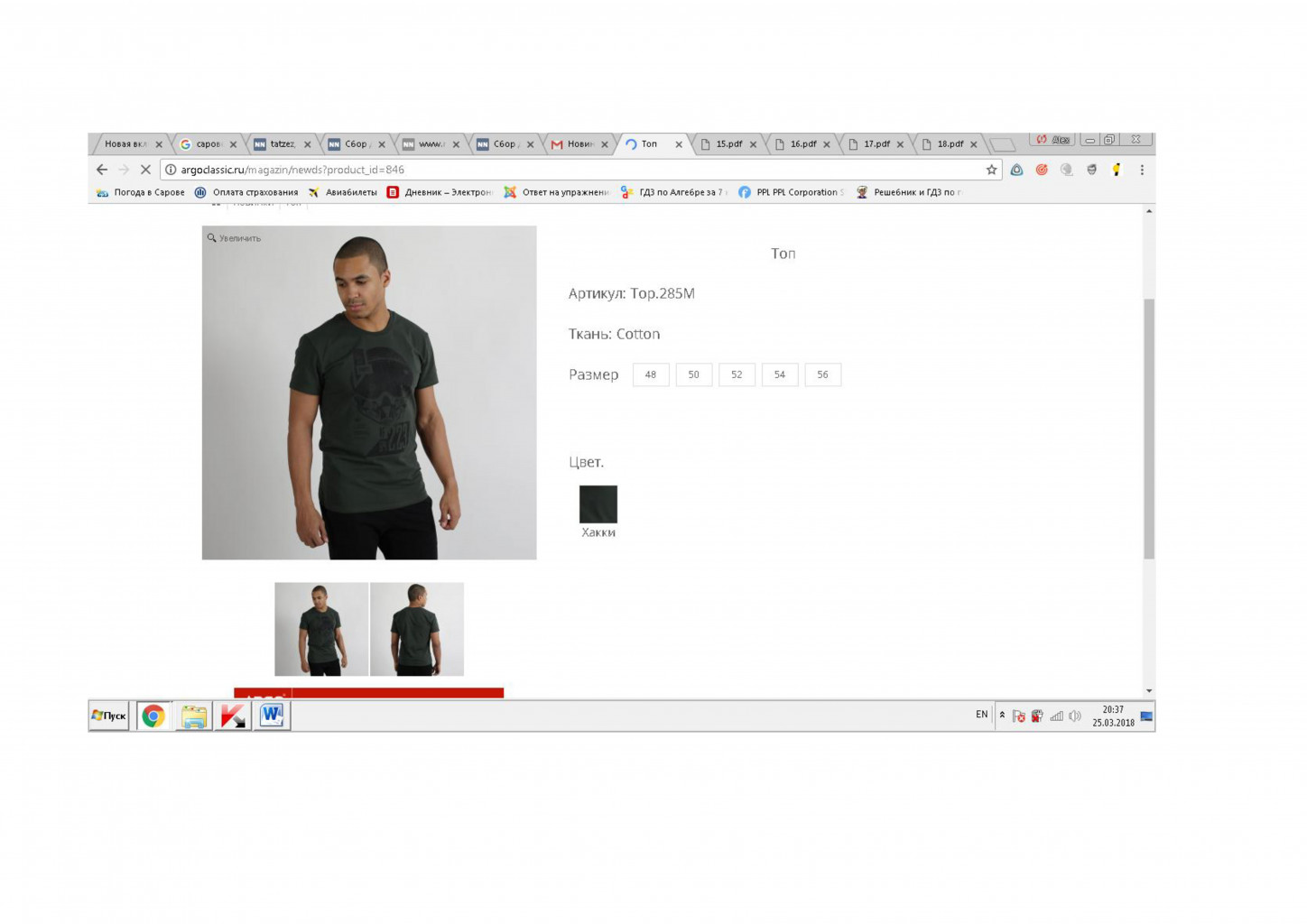Image resolution: width=1307 pixels, height=924 pixels.
Task: Click the red swirl extension icon
Action: tap(1042, 170)
